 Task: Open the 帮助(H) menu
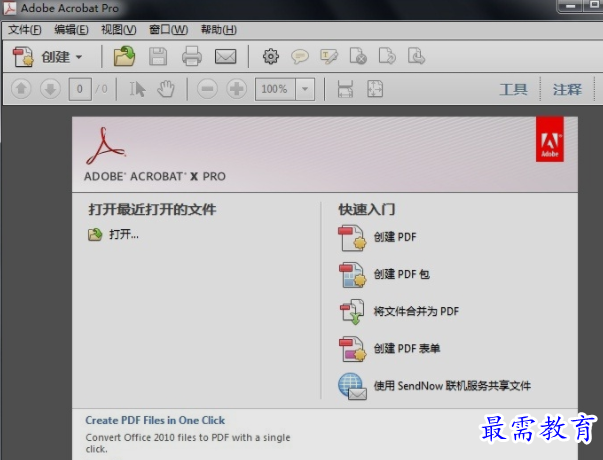click(218, 30)
